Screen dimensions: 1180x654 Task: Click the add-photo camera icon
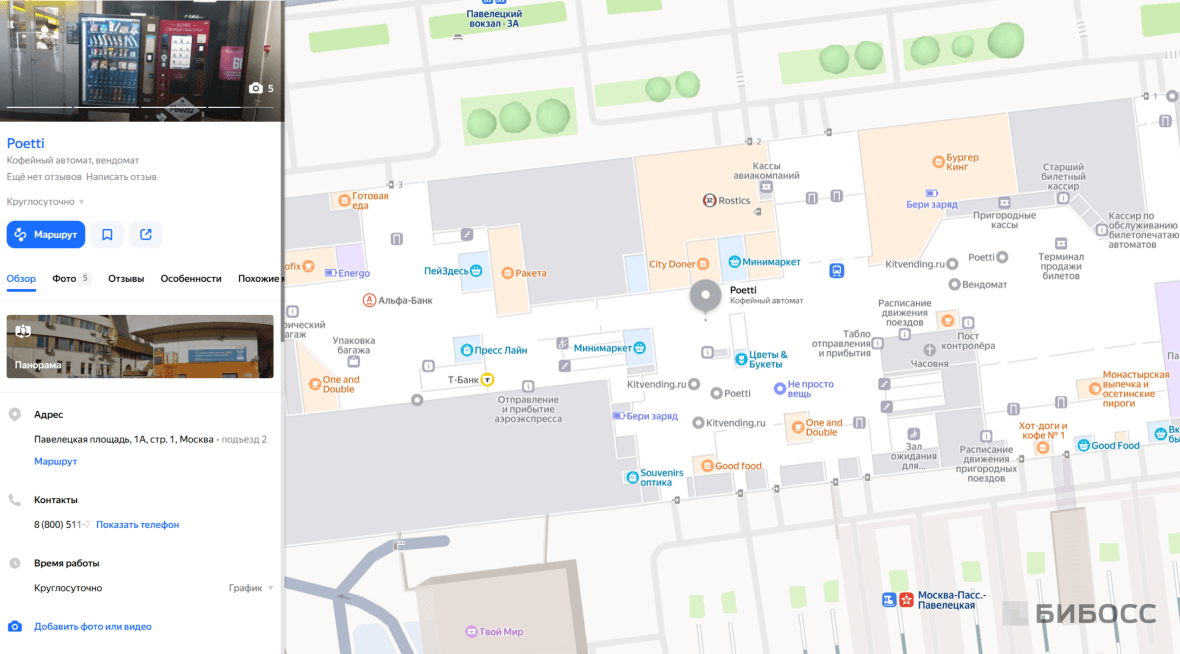(15, 626)
